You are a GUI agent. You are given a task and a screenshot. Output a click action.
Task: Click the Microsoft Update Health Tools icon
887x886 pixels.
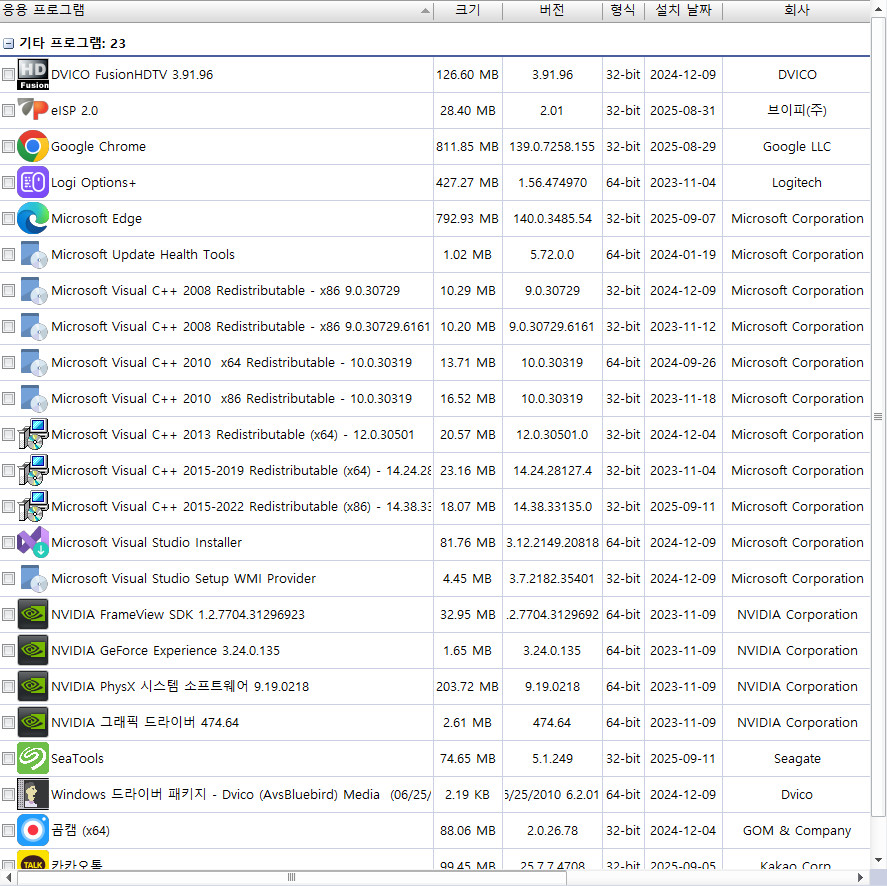point(33,255)
